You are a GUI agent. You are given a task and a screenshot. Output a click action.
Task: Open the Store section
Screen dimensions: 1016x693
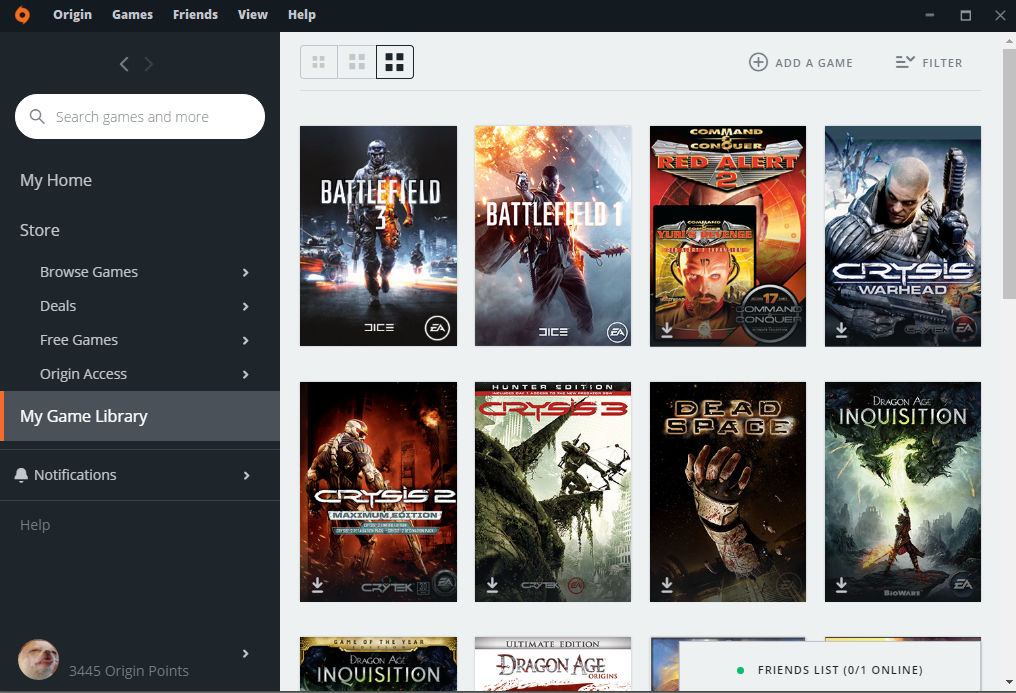40,230
